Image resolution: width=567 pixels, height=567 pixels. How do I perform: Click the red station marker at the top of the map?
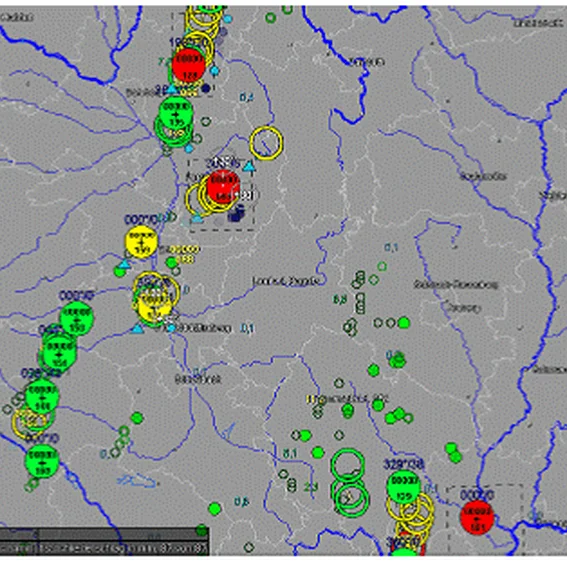[x=189, y=64]
